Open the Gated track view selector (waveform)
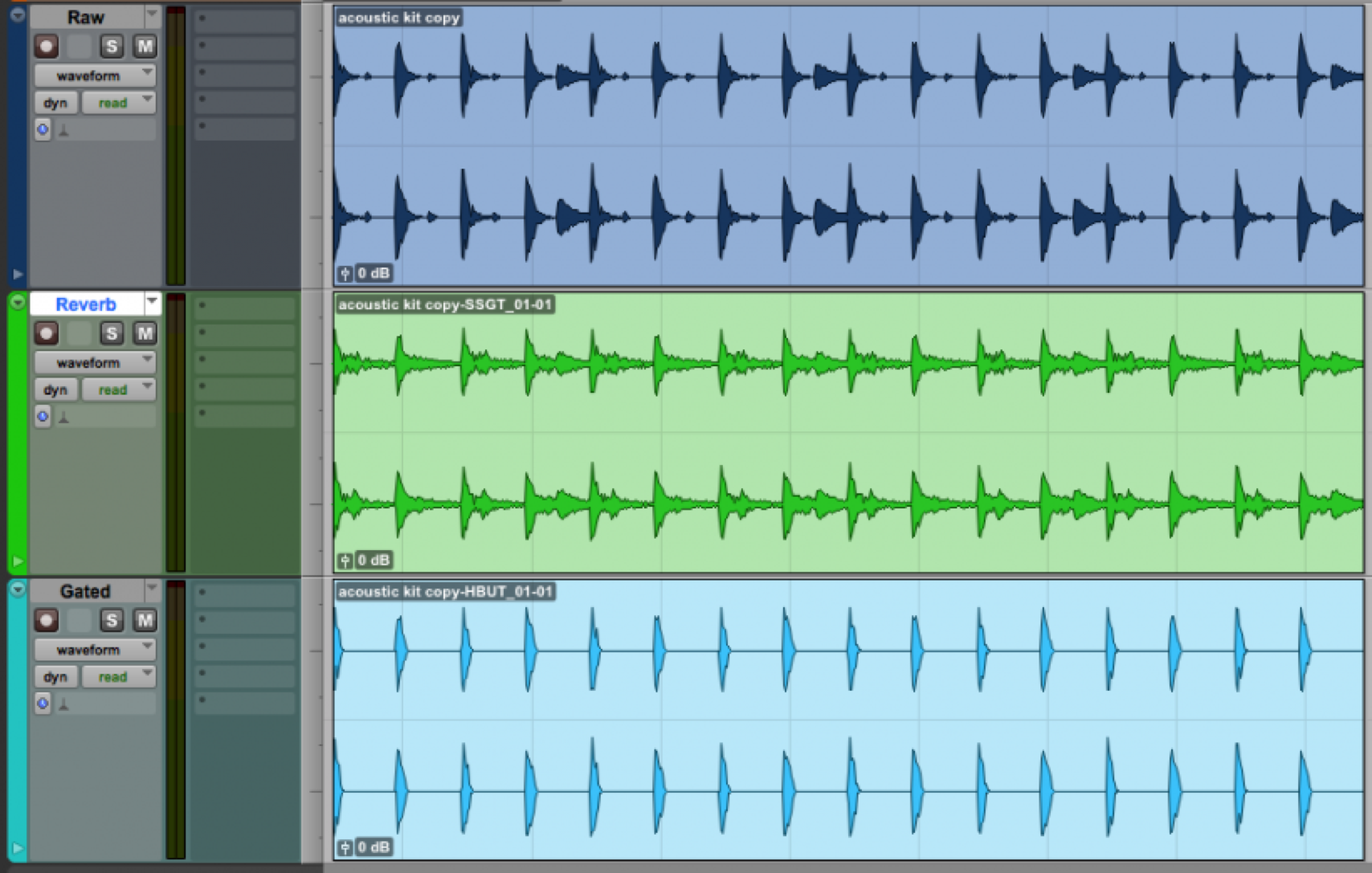This screenshot has height=873, width=1372. click(x=95, y=649)
